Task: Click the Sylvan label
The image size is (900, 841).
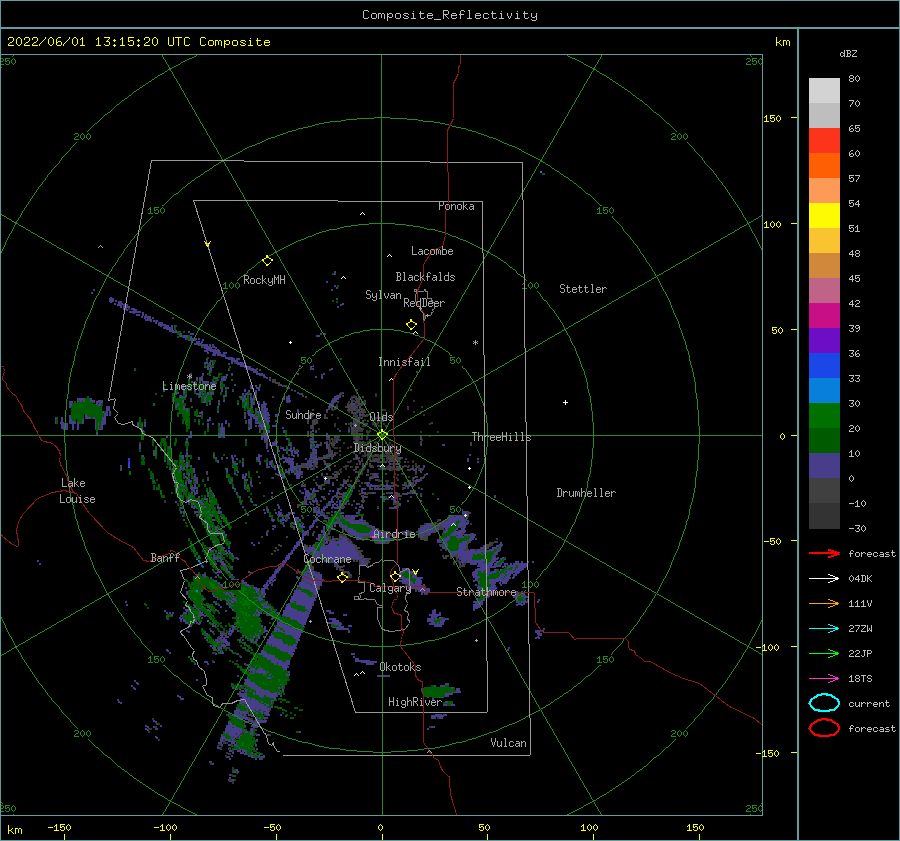Action: coord(383,295)
